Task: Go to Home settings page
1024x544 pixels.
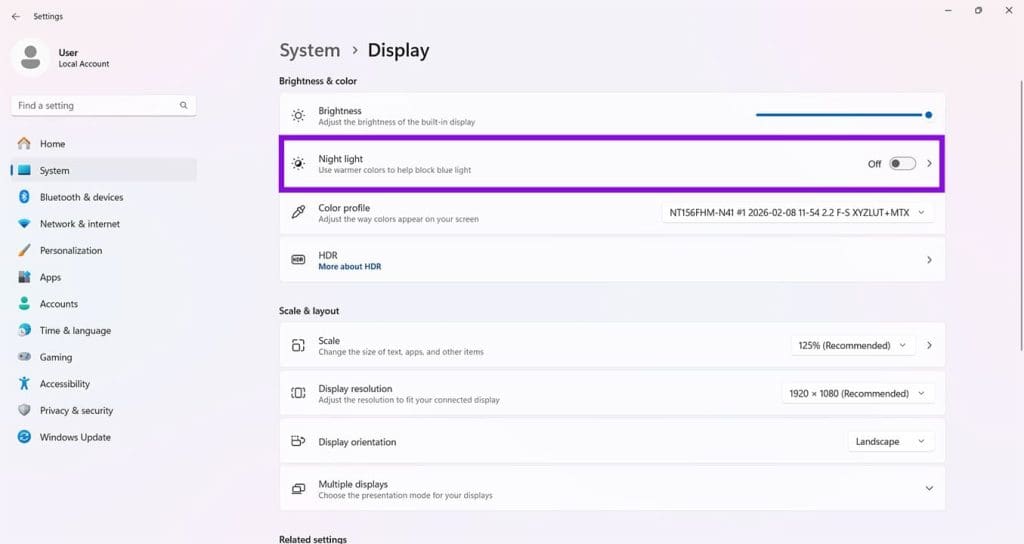Action: tap(103, 144)
